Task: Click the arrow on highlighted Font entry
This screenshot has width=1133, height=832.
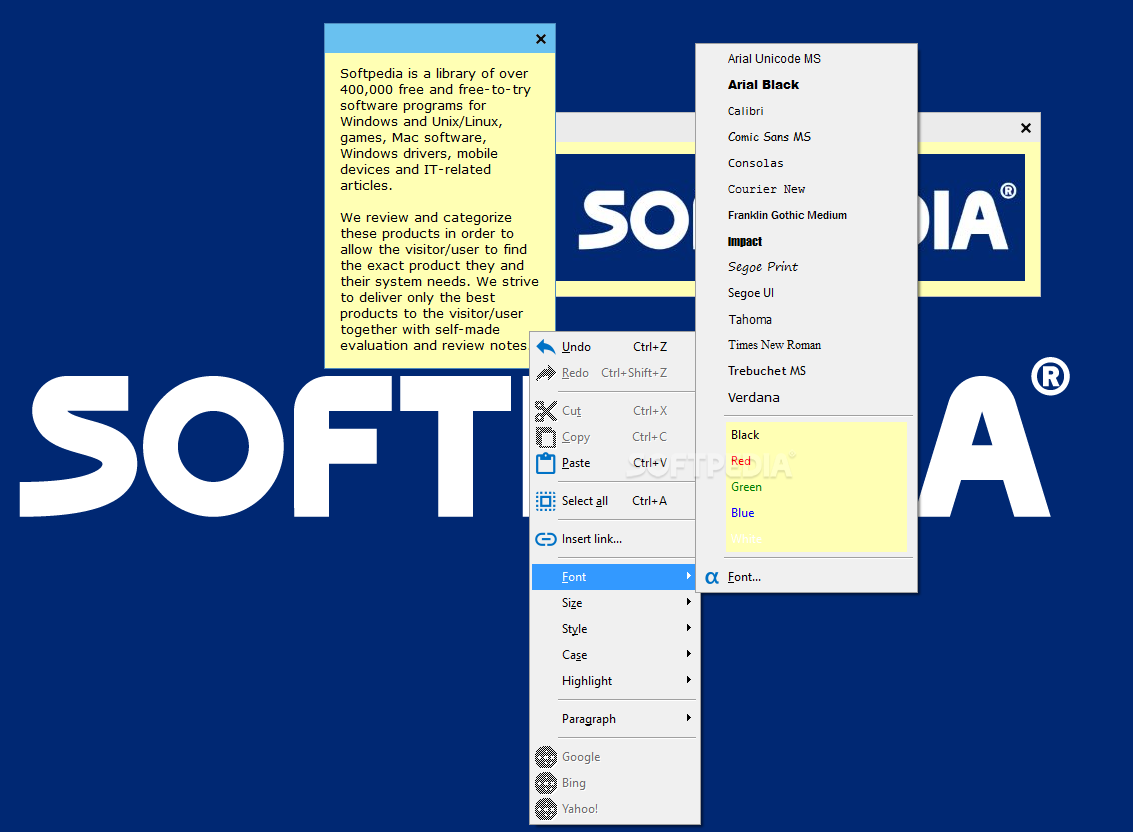Action: [689, 576]
